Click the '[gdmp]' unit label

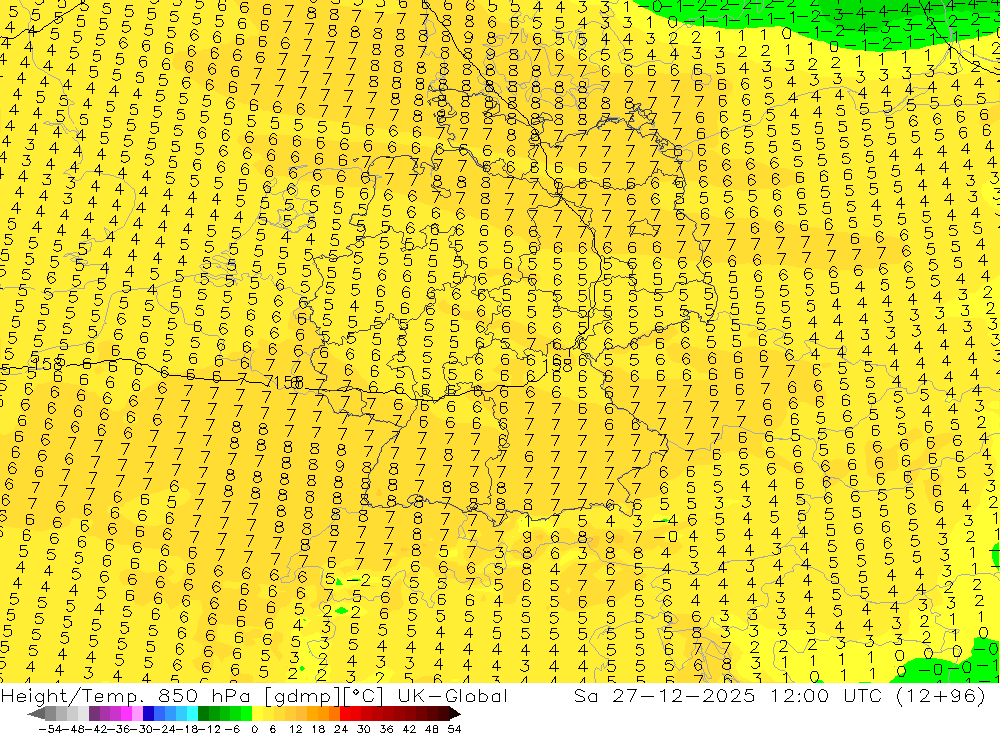[x=302, y=696]
